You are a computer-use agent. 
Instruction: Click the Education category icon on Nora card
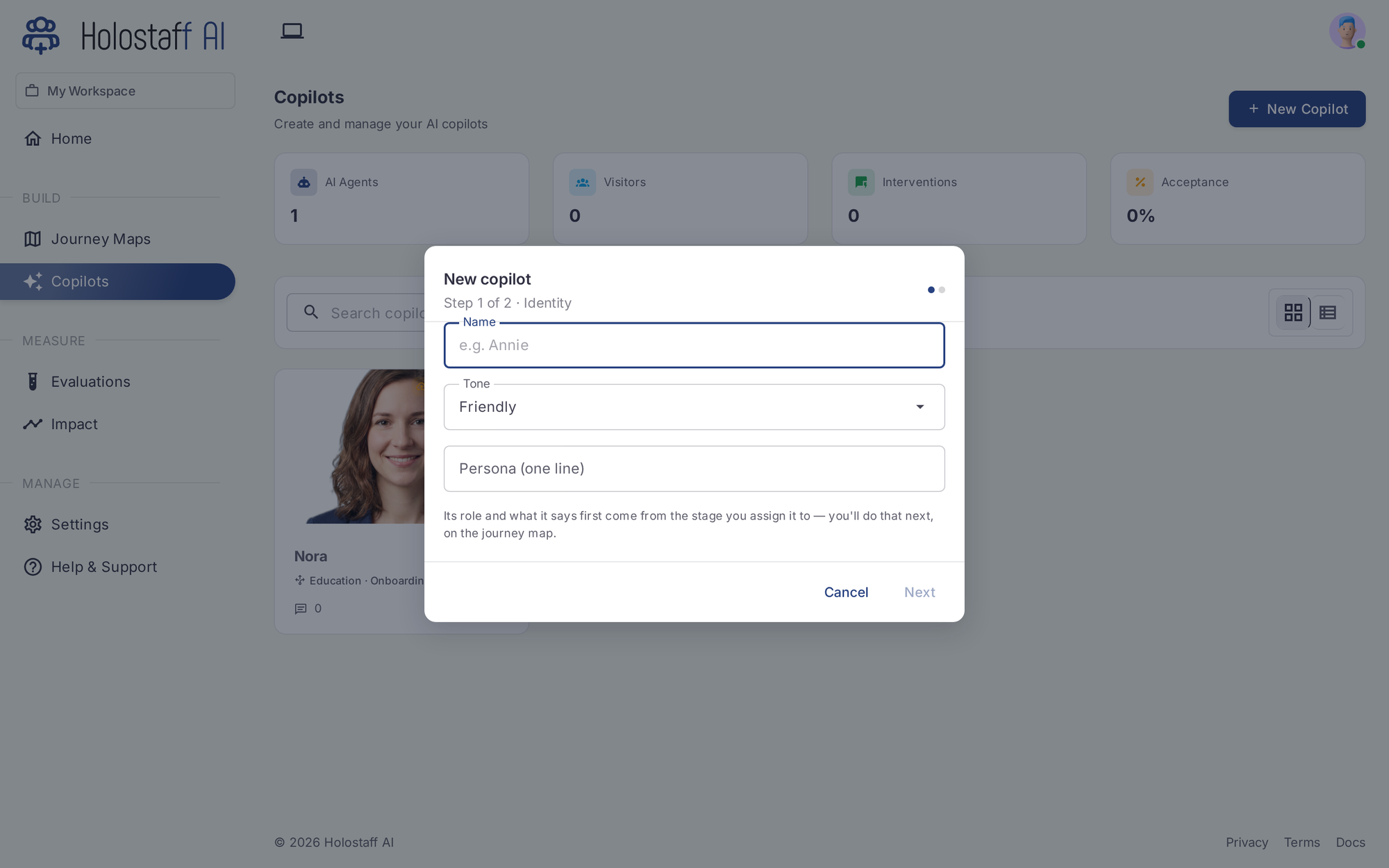click(x=300, y=580)
